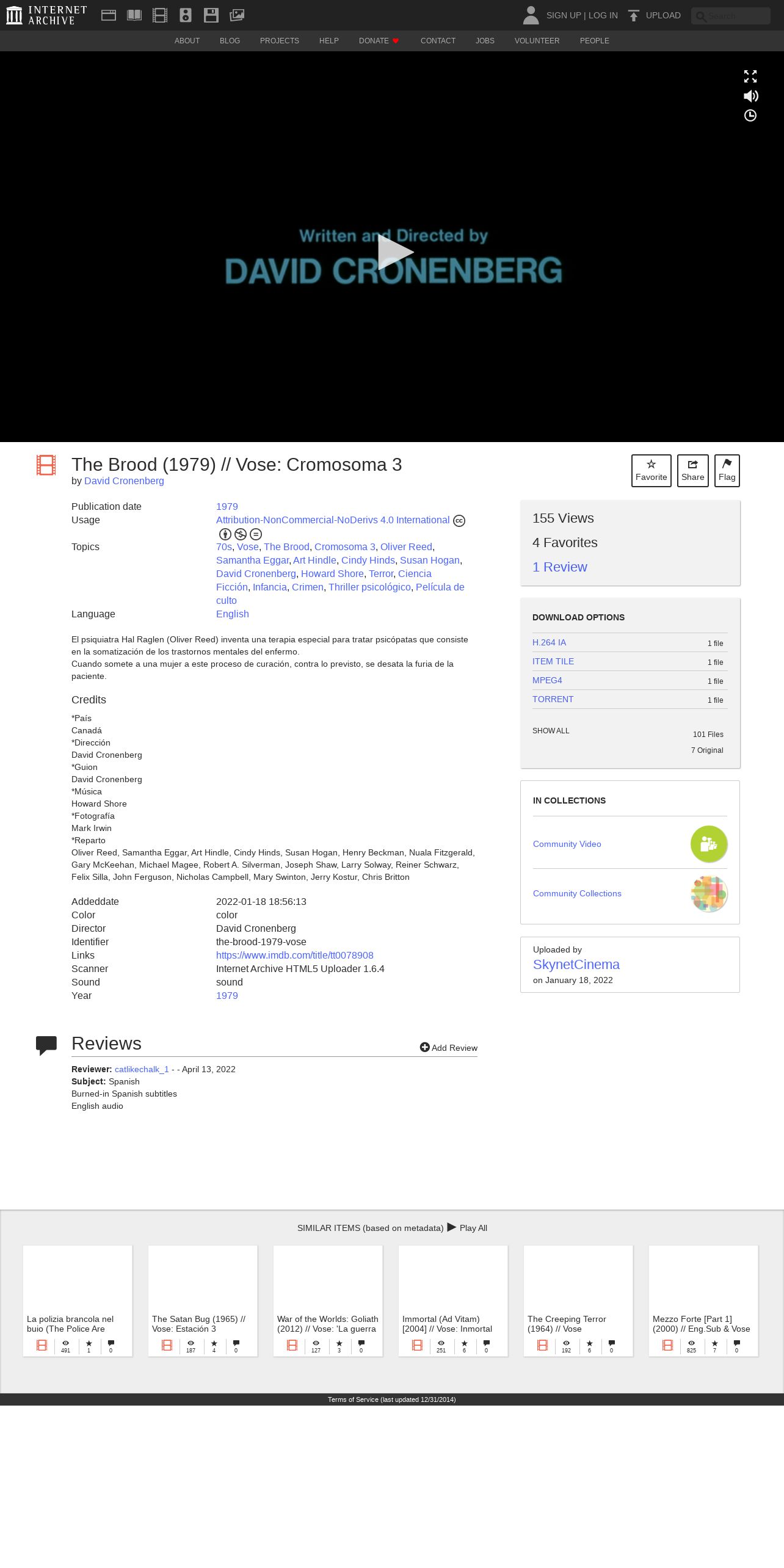Open the CONTACT menu item
The height and width of the screenshot is (1568, 784).
click(x=438, y=41)
